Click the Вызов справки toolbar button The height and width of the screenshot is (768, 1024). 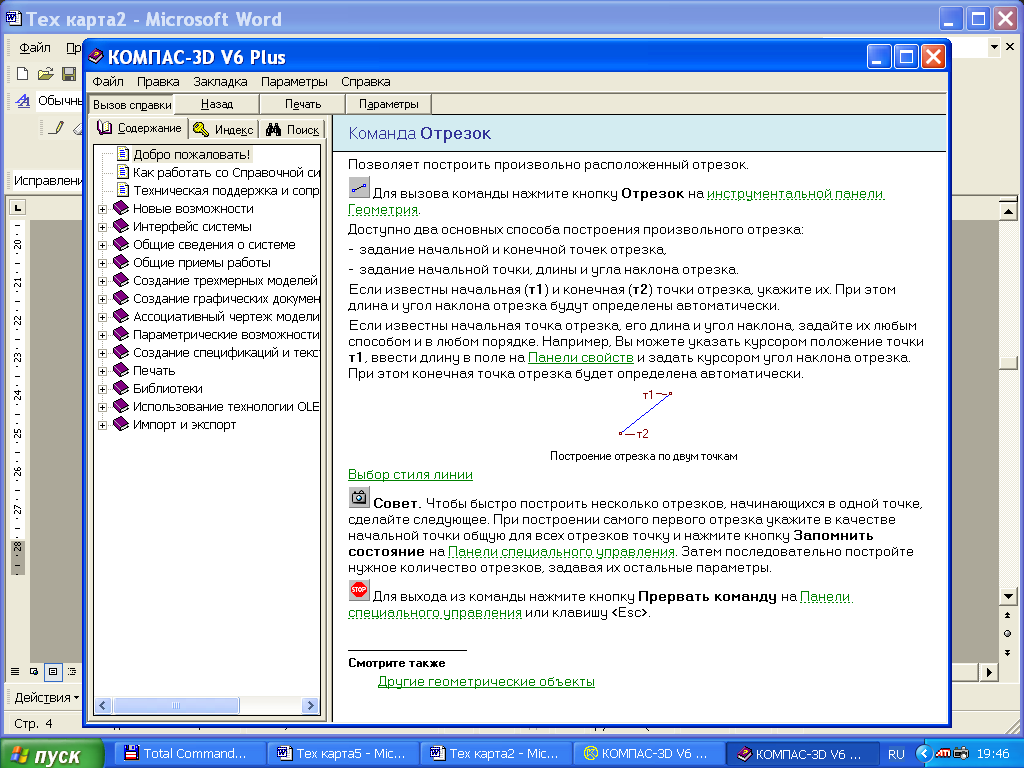point(132,104)
